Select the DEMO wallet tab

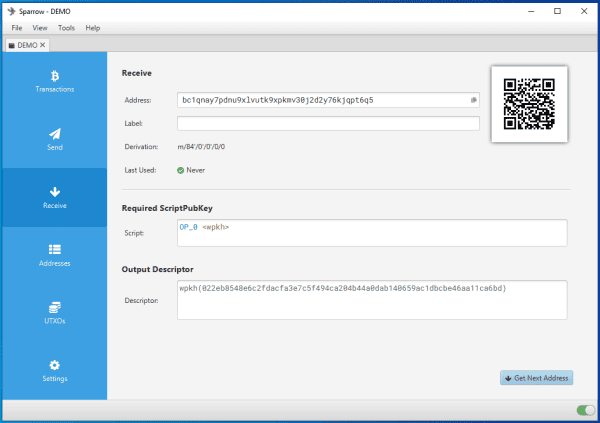point(24,45)
